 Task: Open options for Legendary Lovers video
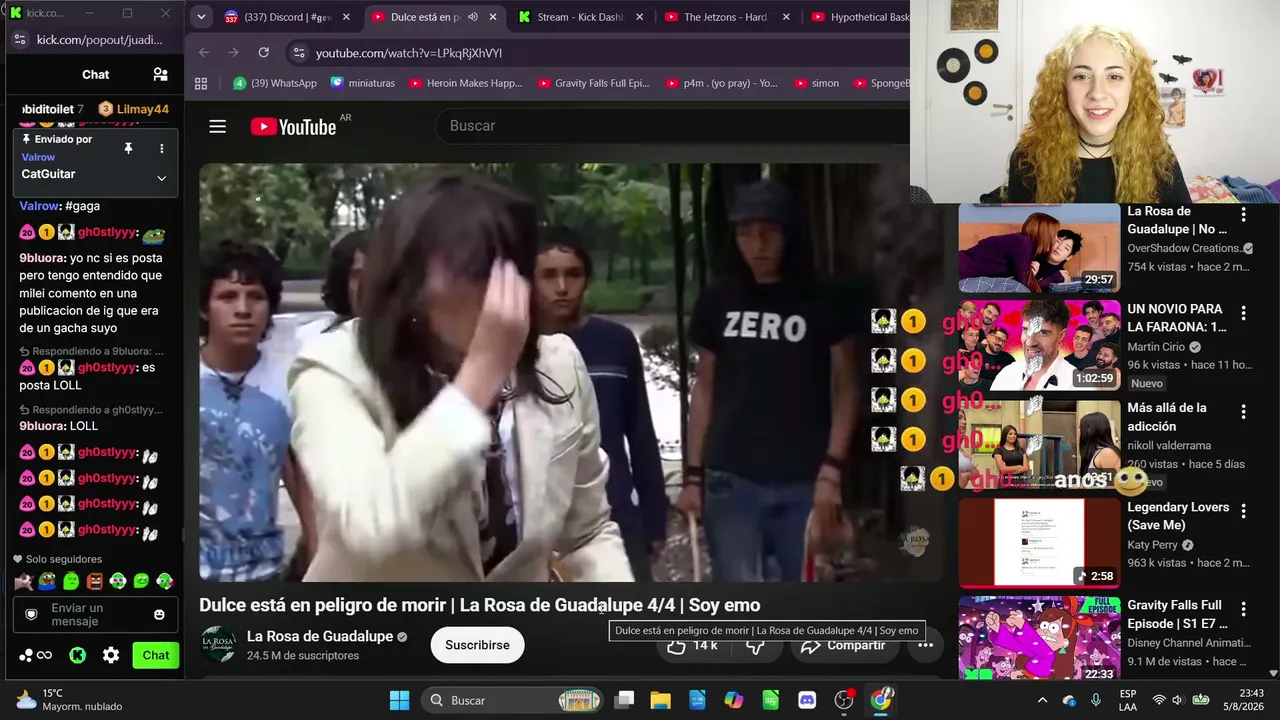pyautogui.click(x=1243, y=511)
